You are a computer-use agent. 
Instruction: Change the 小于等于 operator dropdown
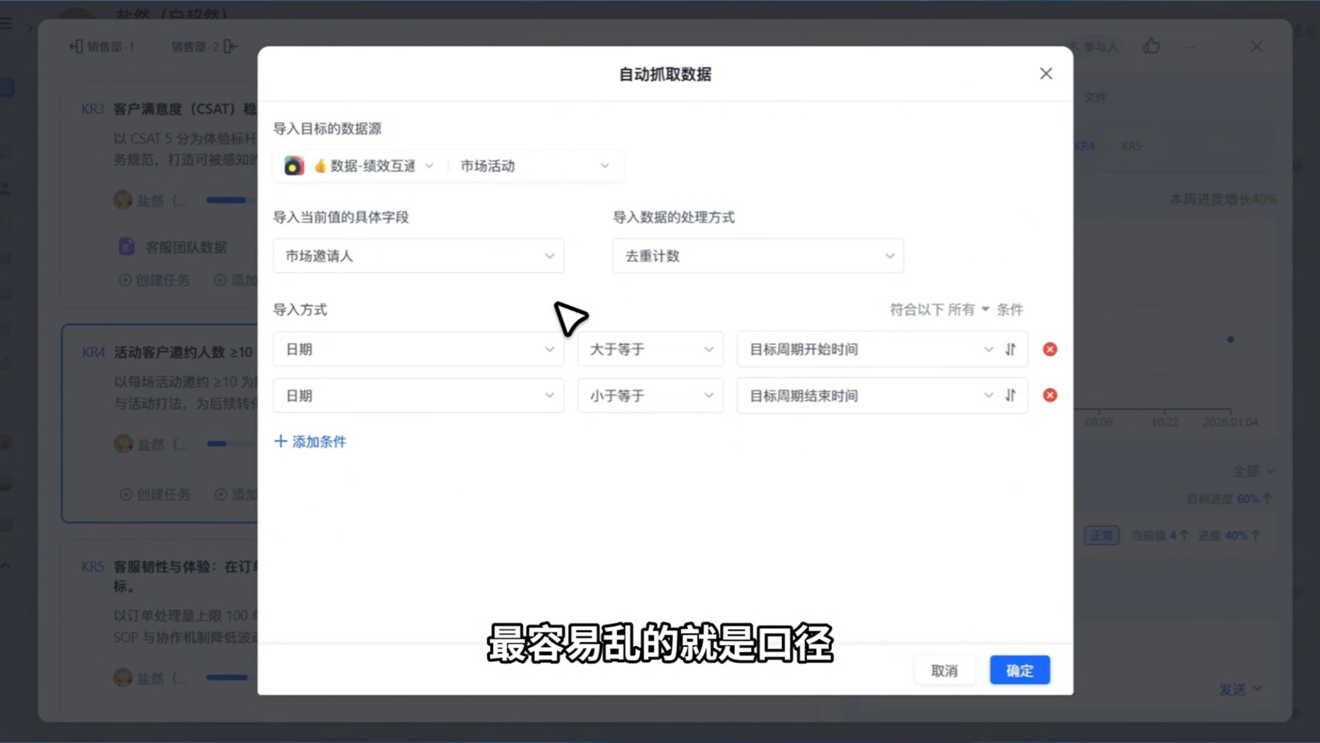pos(650,395)
